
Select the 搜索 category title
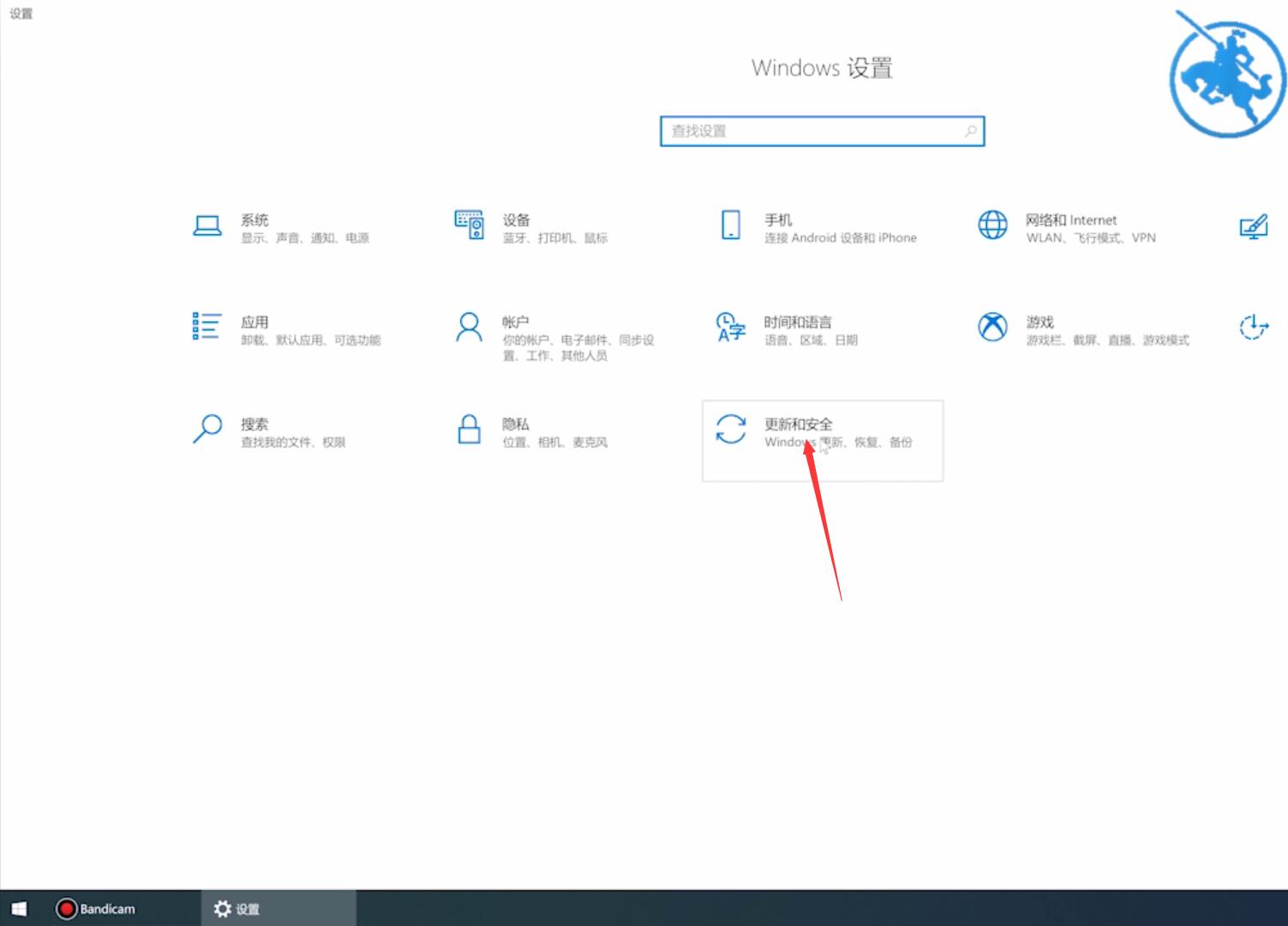tap(255, 424)
